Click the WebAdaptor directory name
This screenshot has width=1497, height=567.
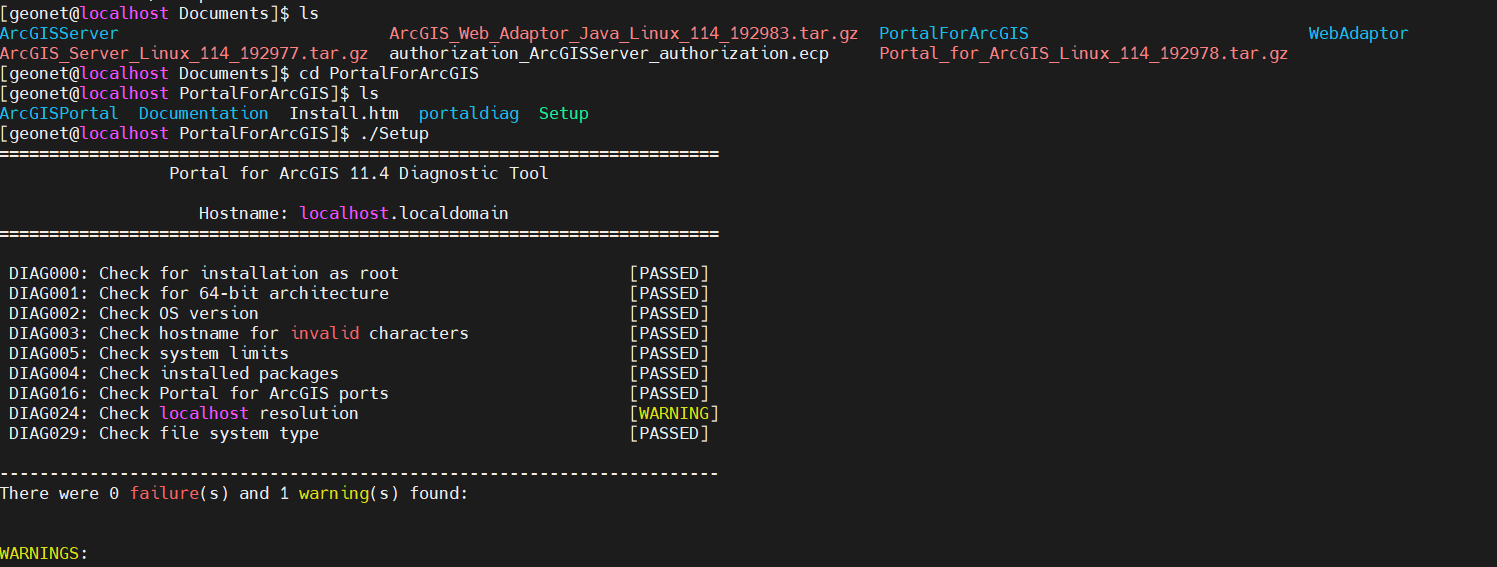click(1358, 34)
